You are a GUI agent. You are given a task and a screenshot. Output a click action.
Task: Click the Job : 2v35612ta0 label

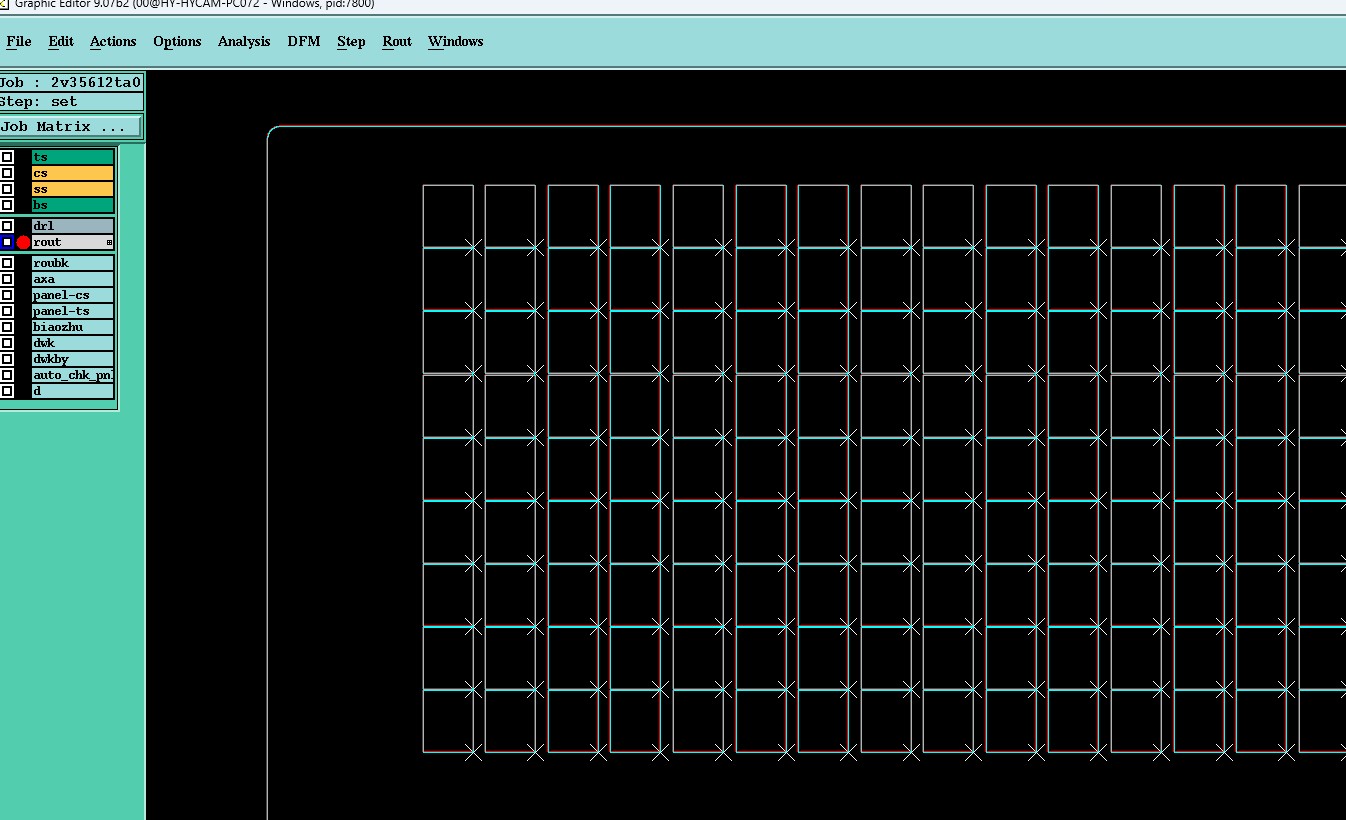point(71,83)
